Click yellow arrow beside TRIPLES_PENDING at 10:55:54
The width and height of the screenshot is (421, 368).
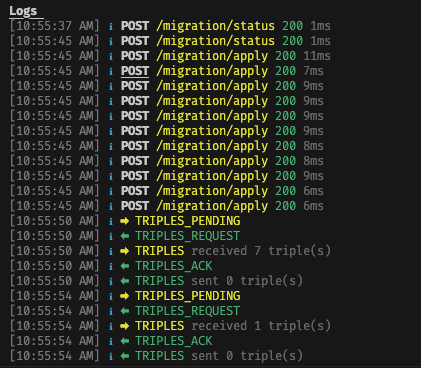pyautogui.click(x=125, y=296)
